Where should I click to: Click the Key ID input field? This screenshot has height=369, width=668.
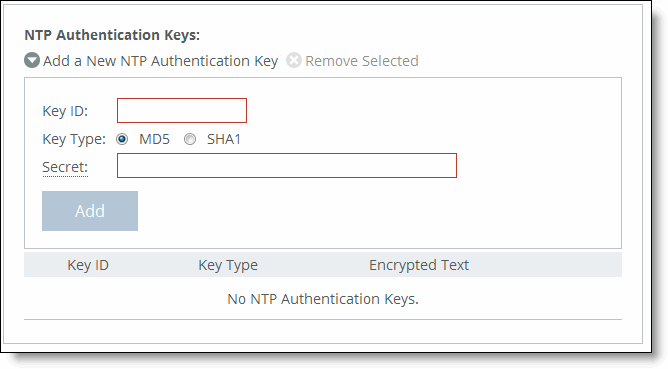pos(182,111)
